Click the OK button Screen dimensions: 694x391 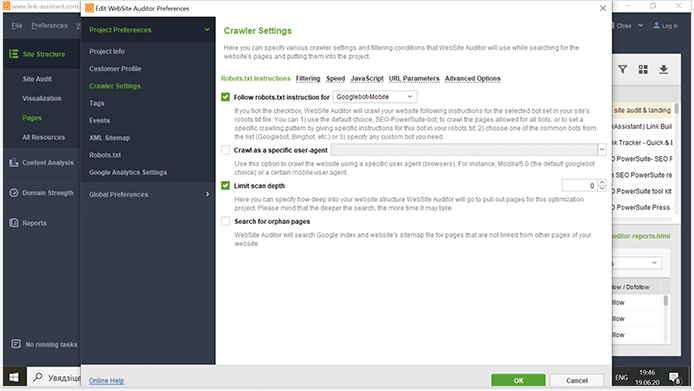coord(518,380)
